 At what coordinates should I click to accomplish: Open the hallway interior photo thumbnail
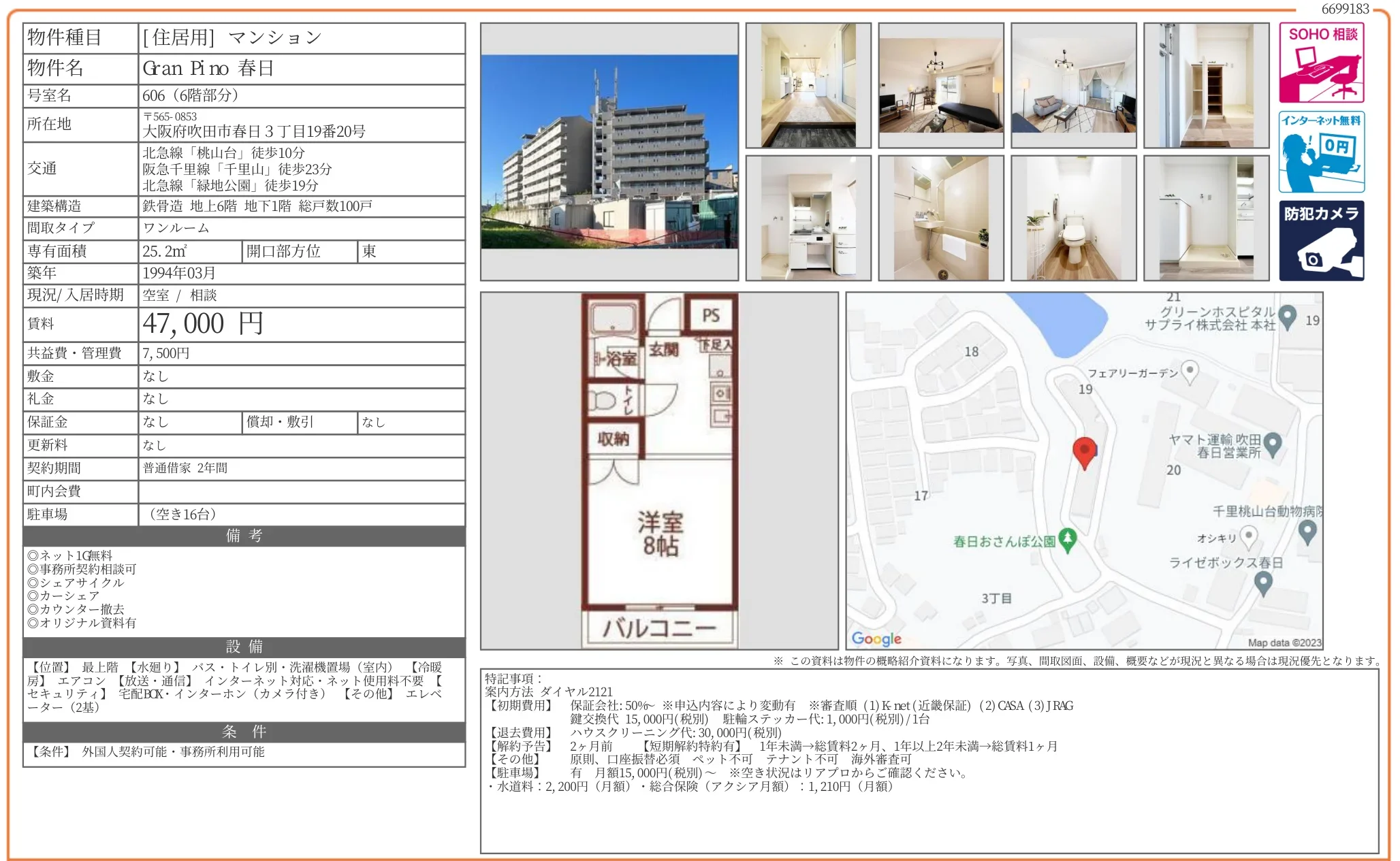point(808,85)
